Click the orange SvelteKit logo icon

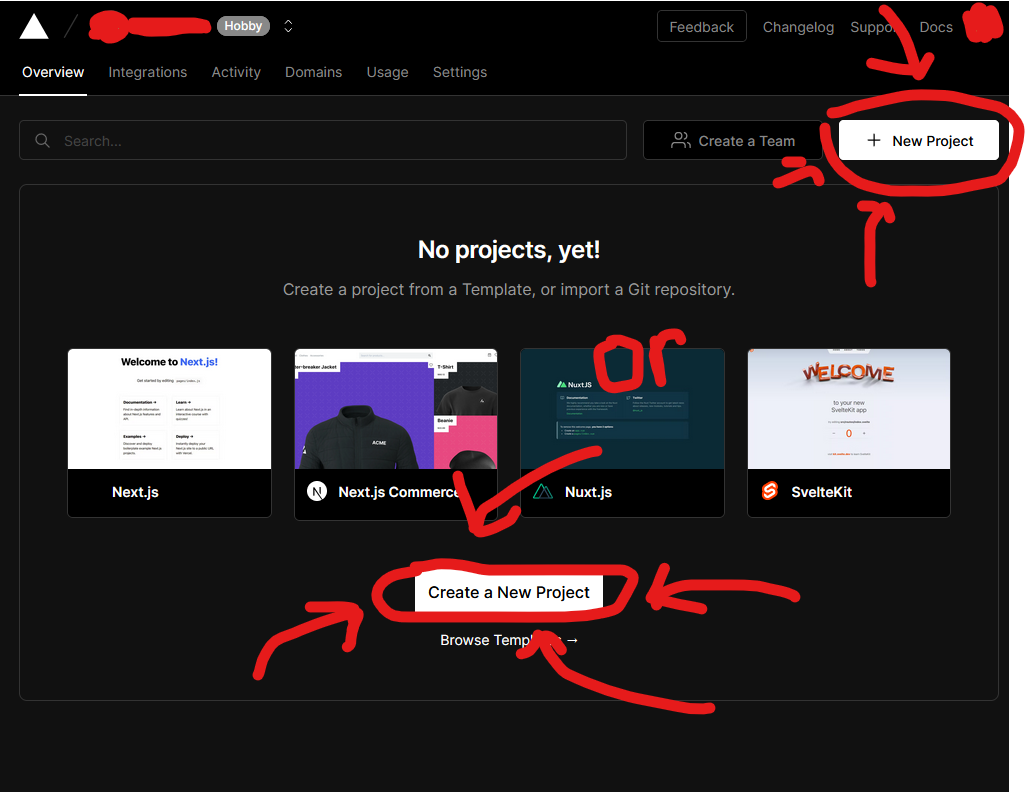coord(769,491)
